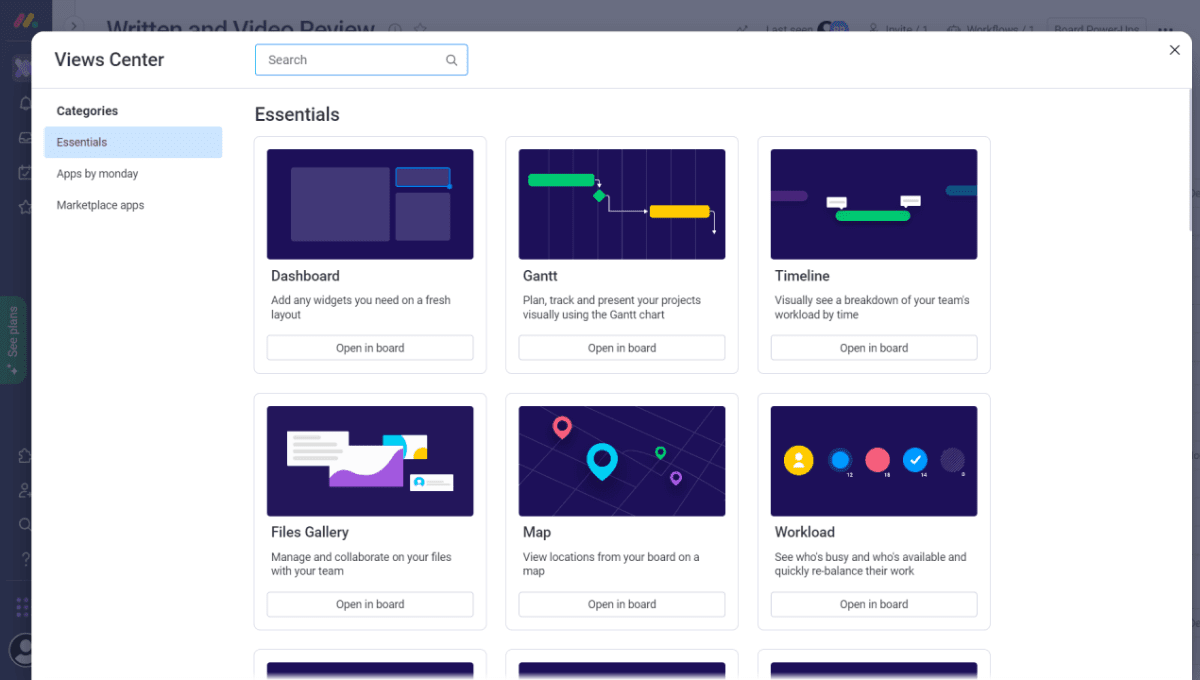
Task: Open the Files Gallery view in board
Action: pyautogui.click(x=370, y=604)
